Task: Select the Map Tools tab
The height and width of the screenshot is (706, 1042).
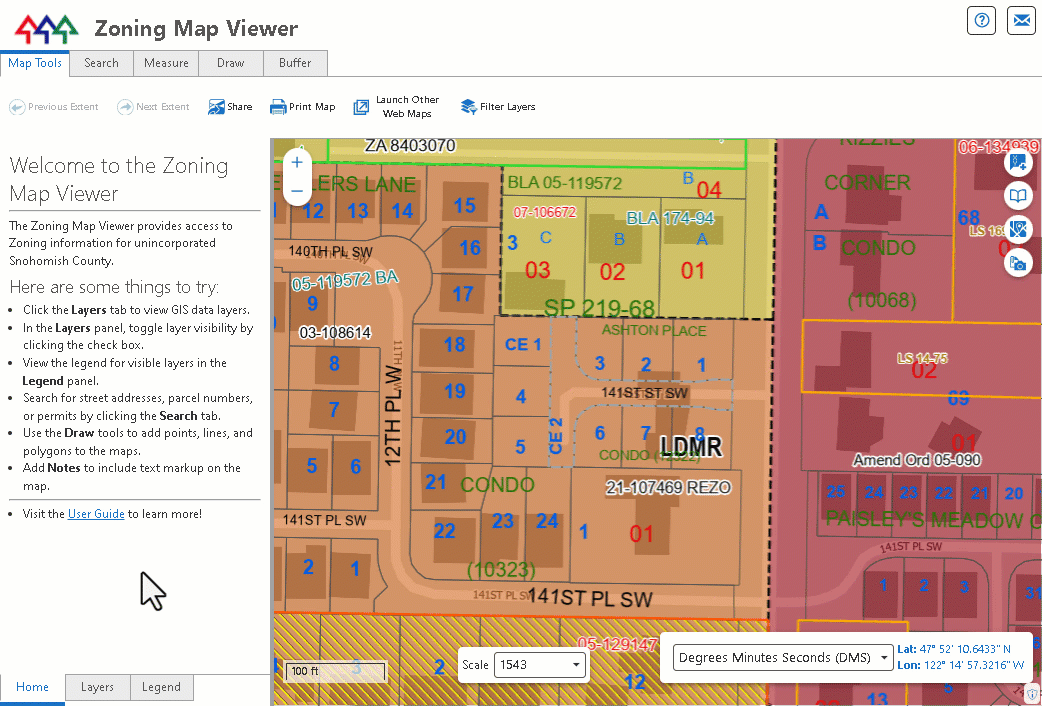Action: 35,63
